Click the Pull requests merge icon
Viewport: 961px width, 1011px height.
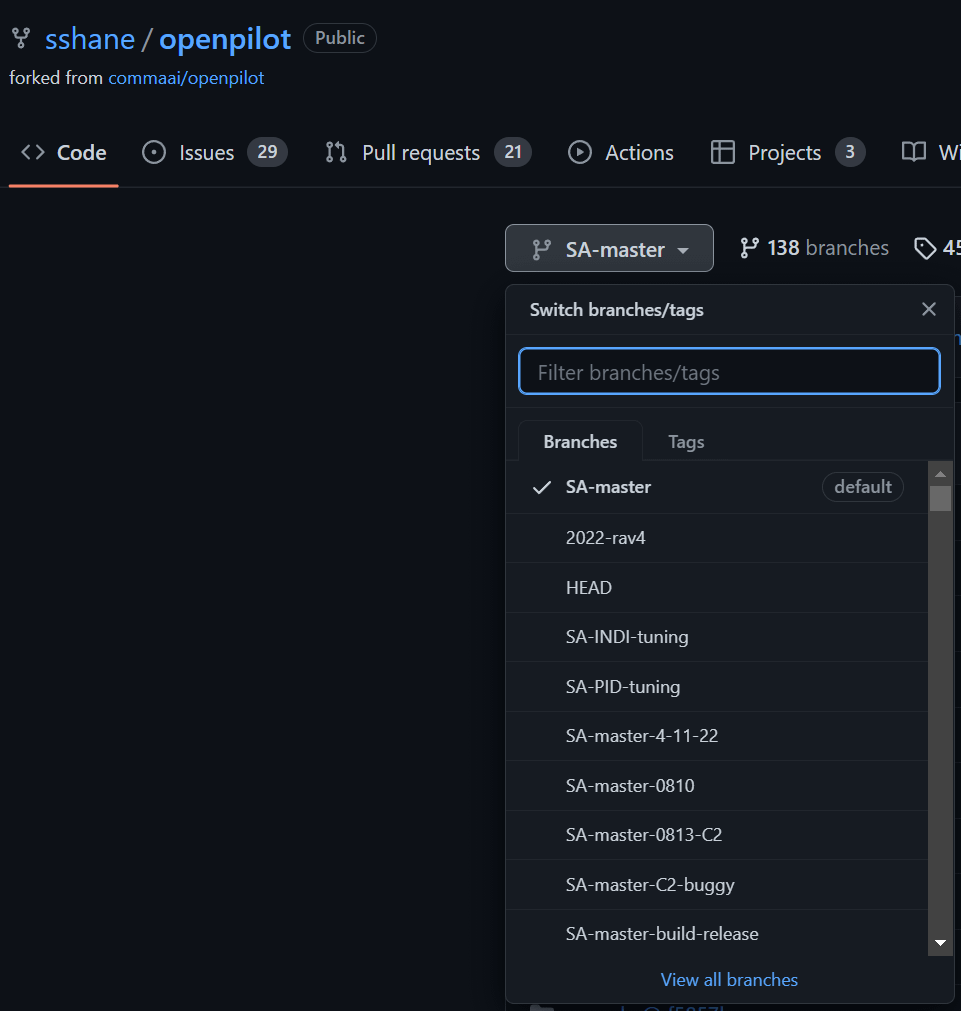(x=336, y=153)
